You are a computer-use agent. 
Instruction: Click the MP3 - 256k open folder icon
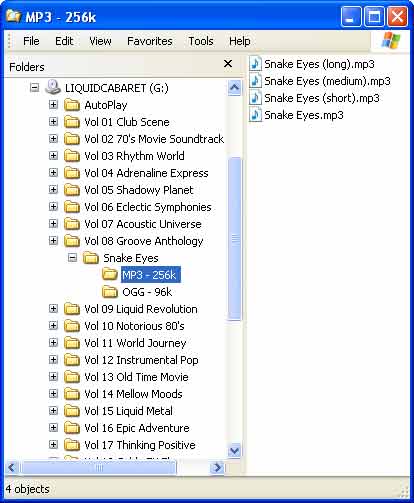pos(110,275)
